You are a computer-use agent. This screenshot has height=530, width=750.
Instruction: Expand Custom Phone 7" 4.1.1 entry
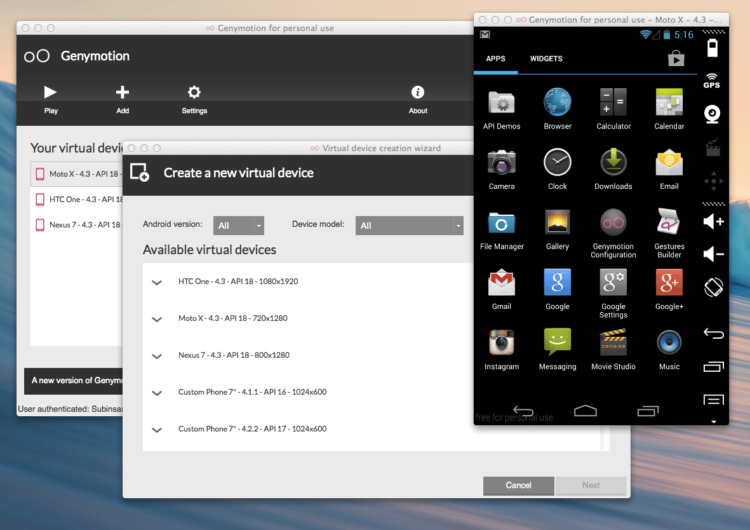156,393
